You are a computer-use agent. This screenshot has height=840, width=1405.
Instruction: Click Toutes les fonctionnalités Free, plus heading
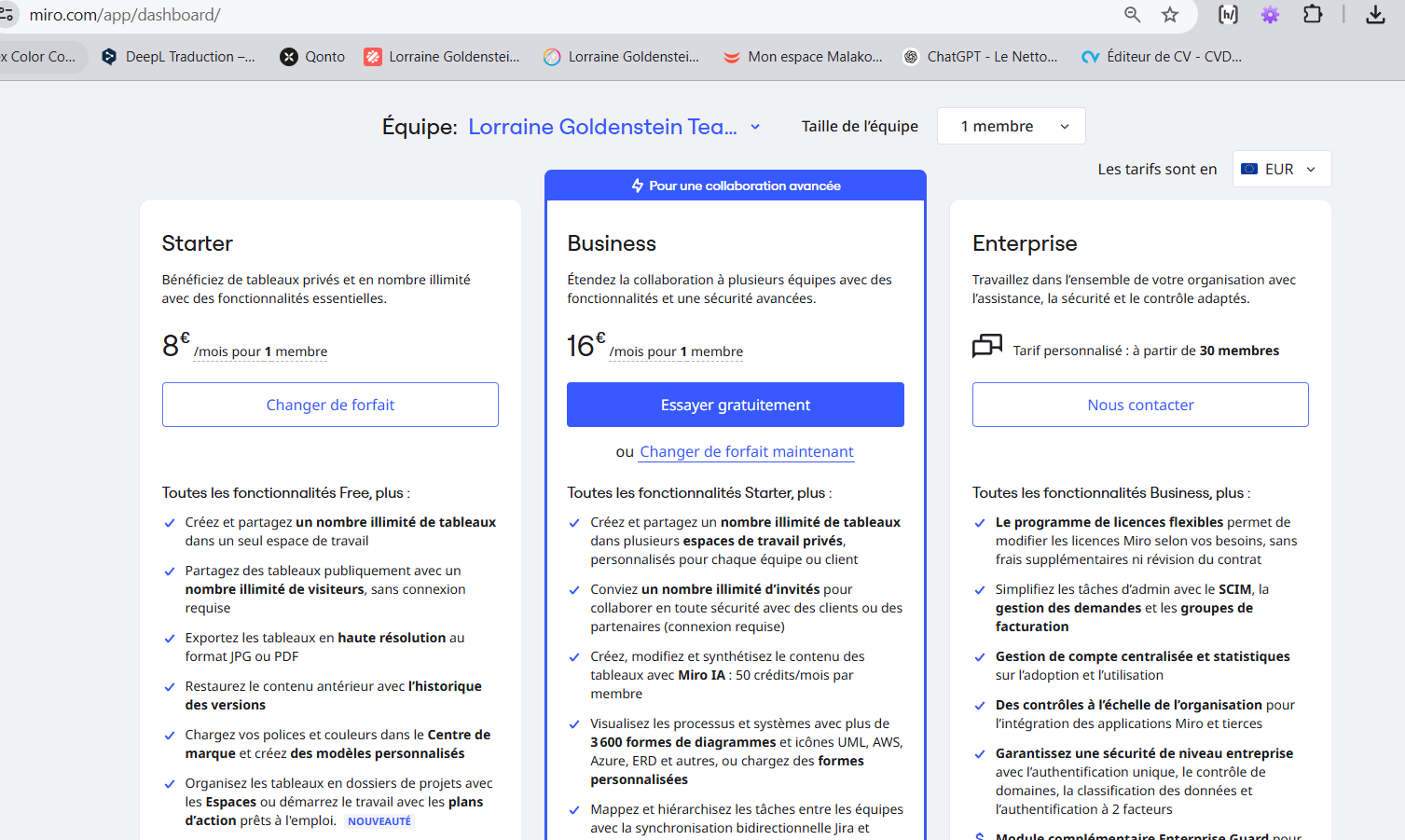(285, 492)
